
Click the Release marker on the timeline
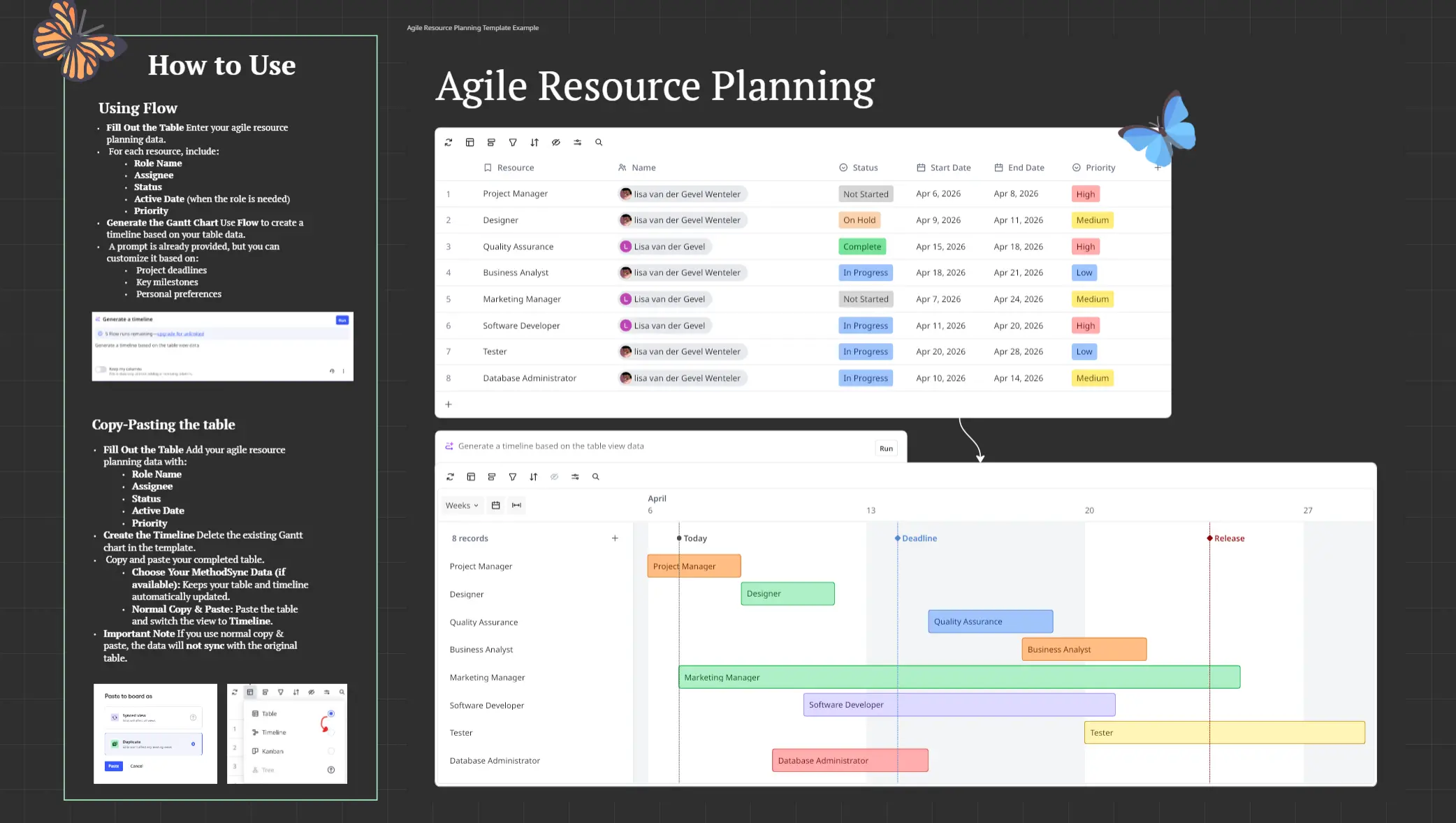[1211, 538]
